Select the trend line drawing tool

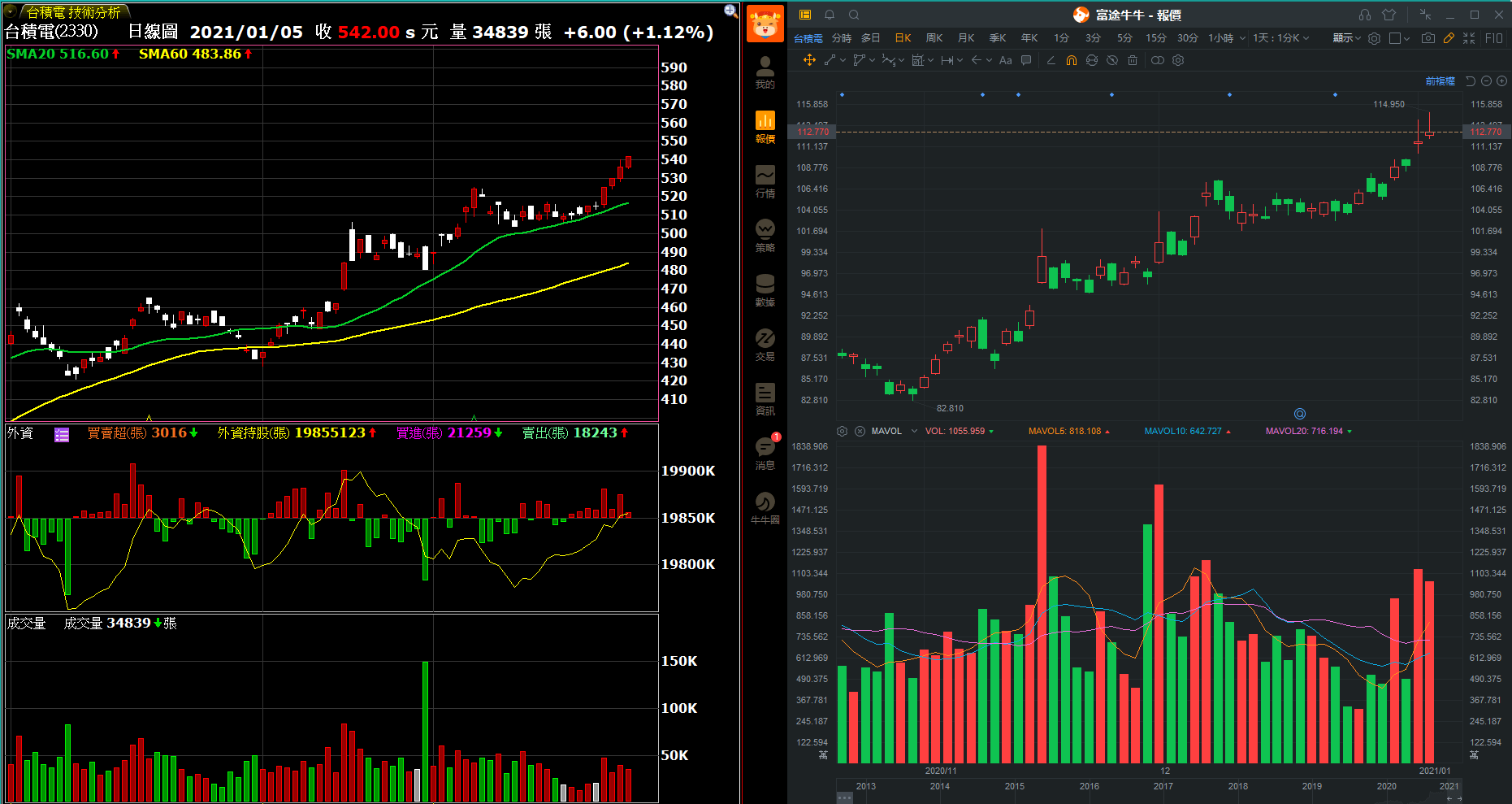pyautogui.click(x=830, y=60)
